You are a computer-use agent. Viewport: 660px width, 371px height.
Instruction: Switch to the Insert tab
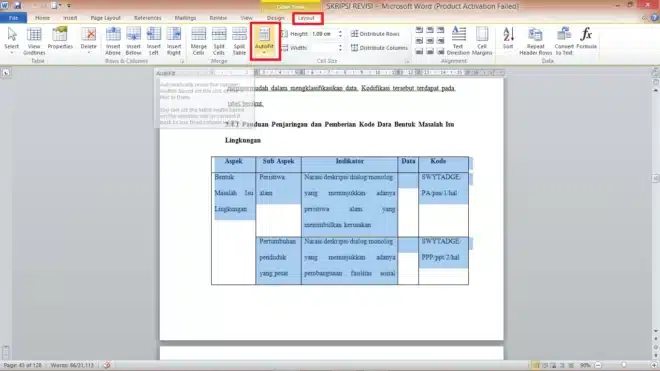(x=70, y=18)
